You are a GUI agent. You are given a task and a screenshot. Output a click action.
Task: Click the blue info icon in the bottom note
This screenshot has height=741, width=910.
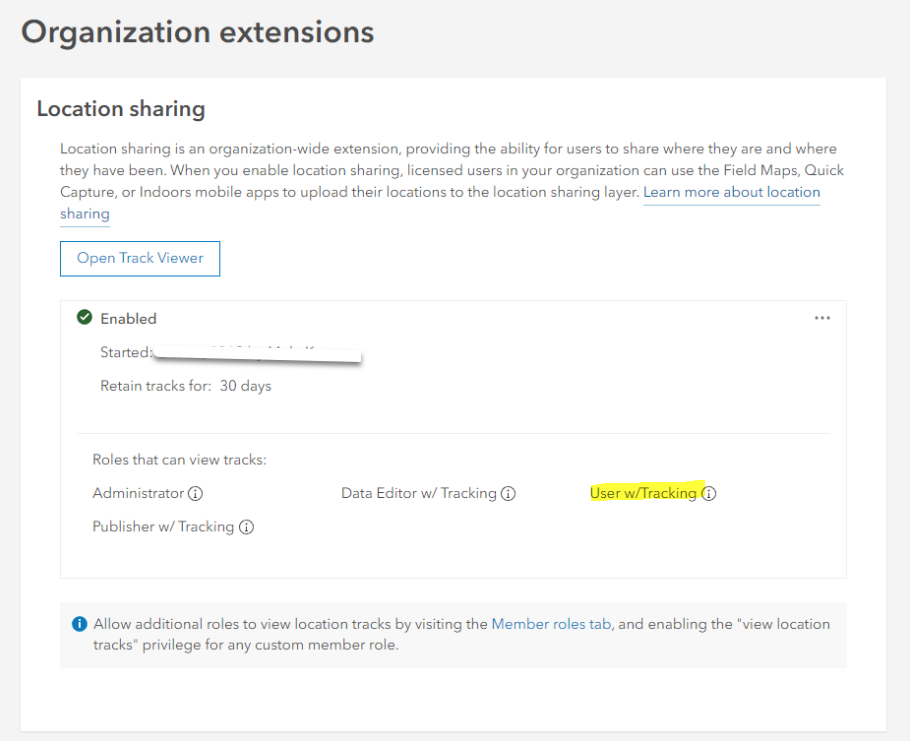tap(79, 623)
